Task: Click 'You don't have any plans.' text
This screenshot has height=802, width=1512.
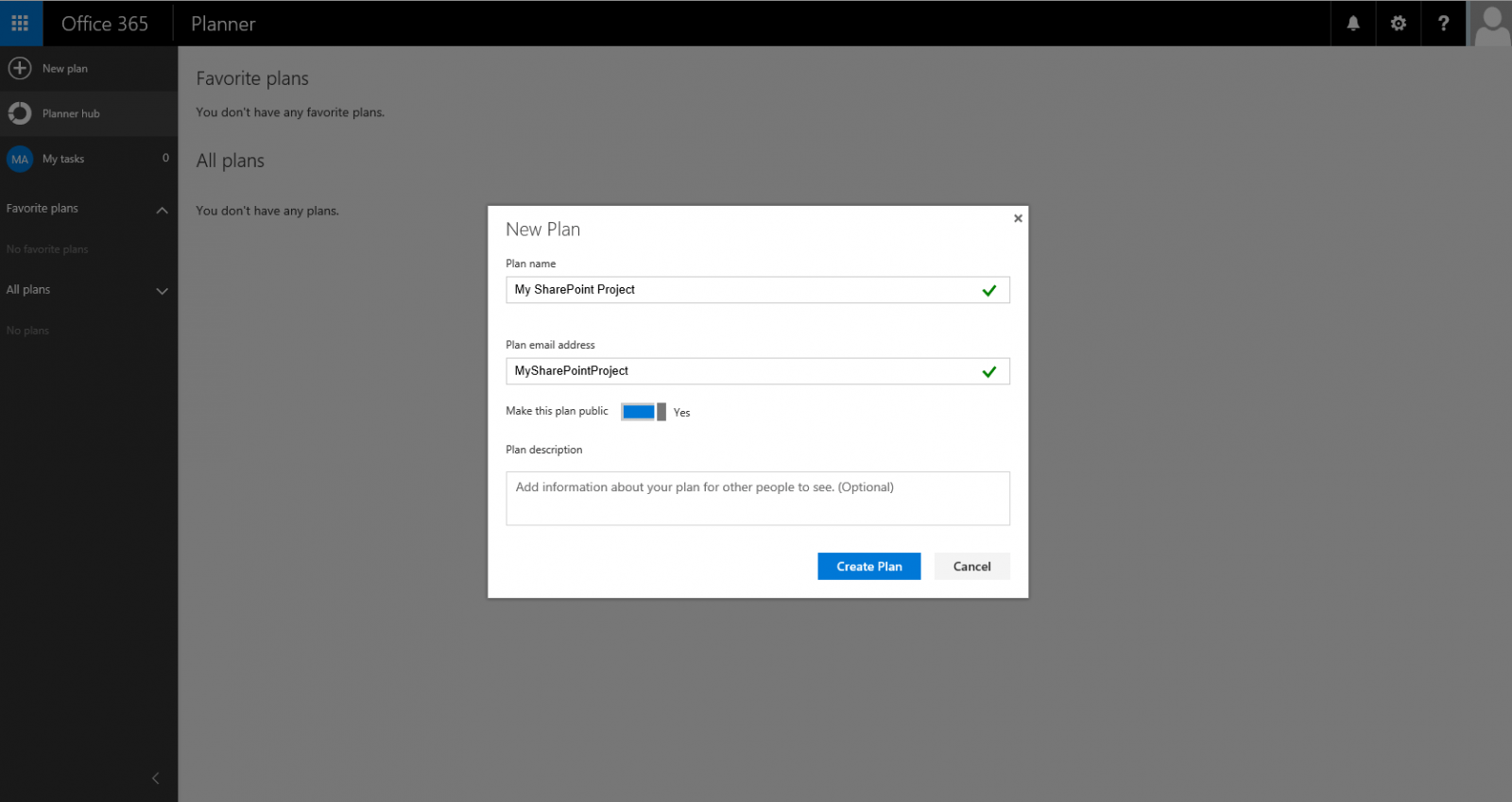Action: (267, 211)
